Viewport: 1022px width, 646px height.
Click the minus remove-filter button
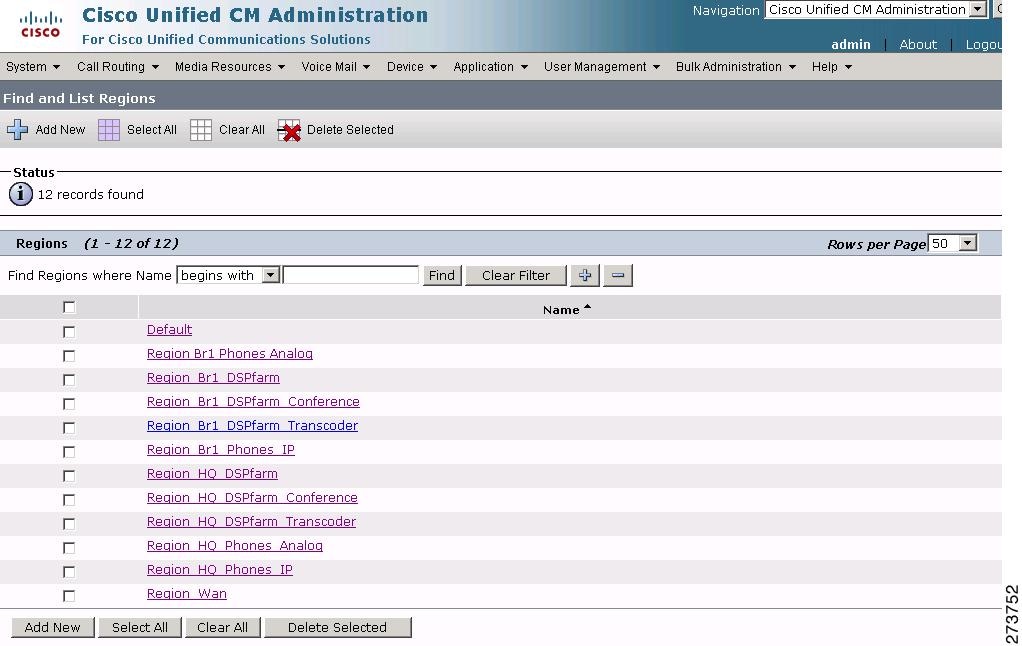618,275
